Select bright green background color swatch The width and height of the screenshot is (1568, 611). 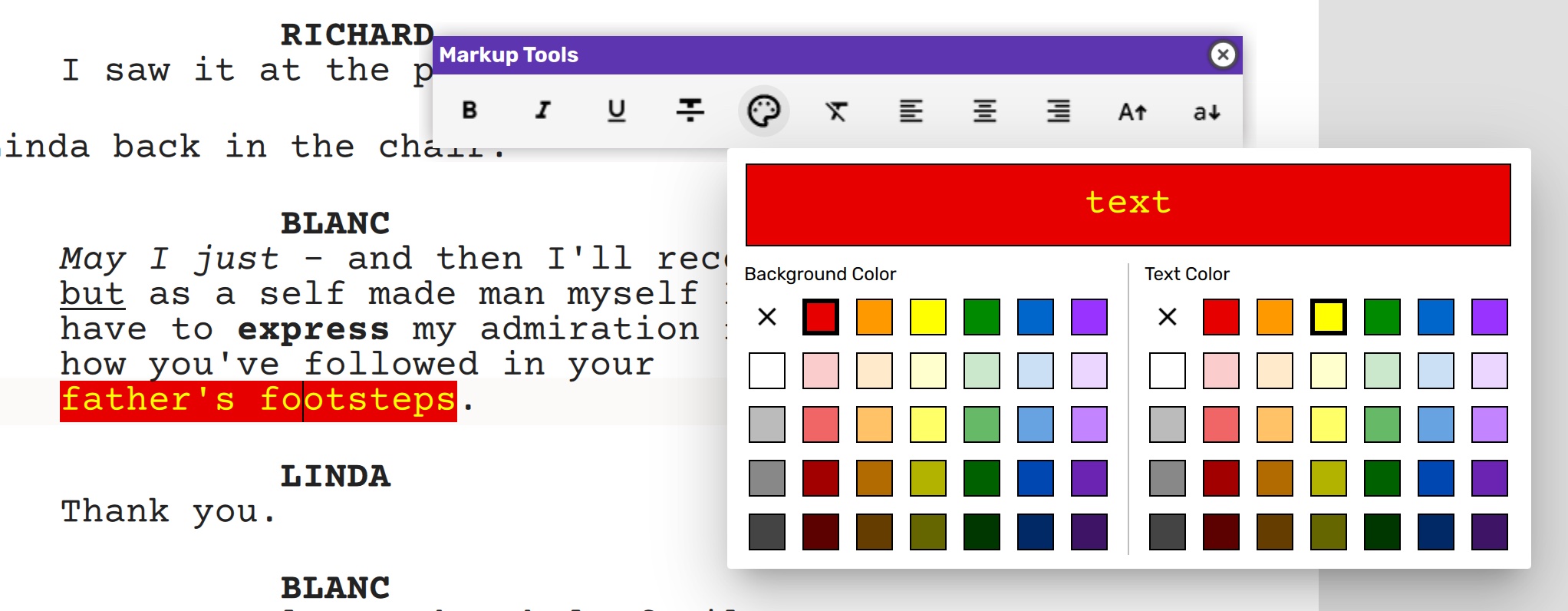click(x=982, y=317)
